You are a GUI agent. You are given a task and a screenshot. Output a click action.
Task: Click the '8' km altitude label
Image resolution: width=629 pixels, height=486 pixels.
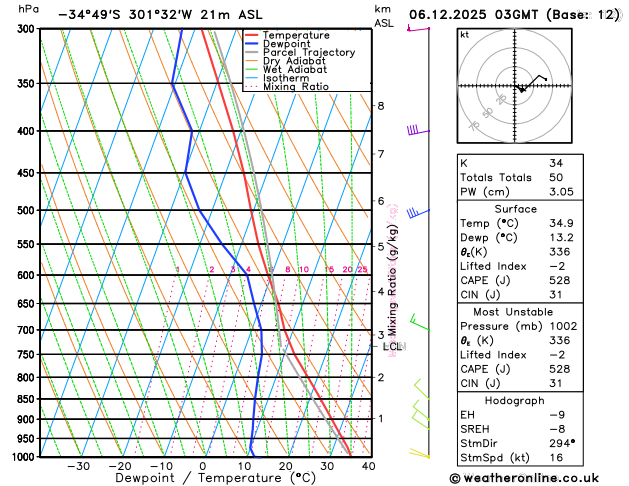(381, 106)
